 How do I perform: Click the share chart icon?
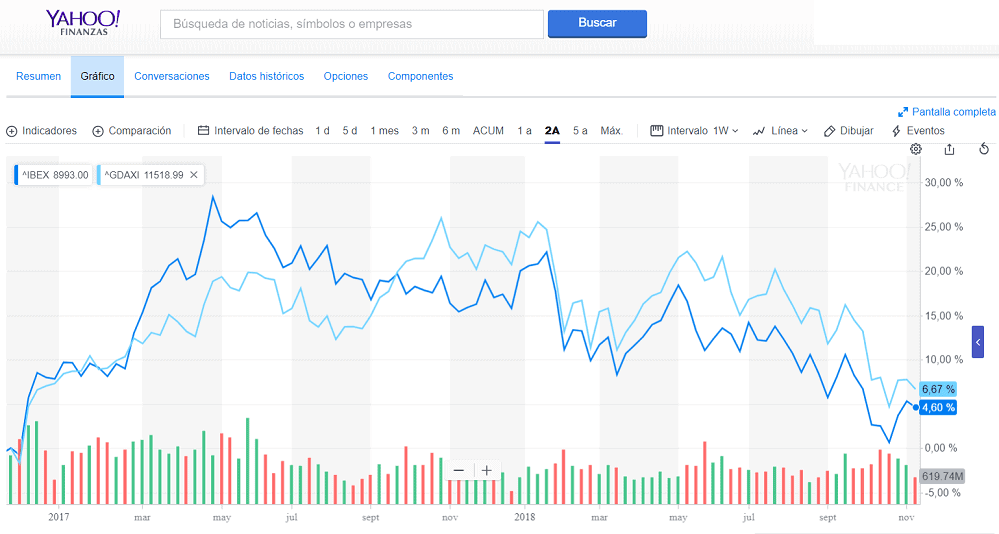point(949,149)
